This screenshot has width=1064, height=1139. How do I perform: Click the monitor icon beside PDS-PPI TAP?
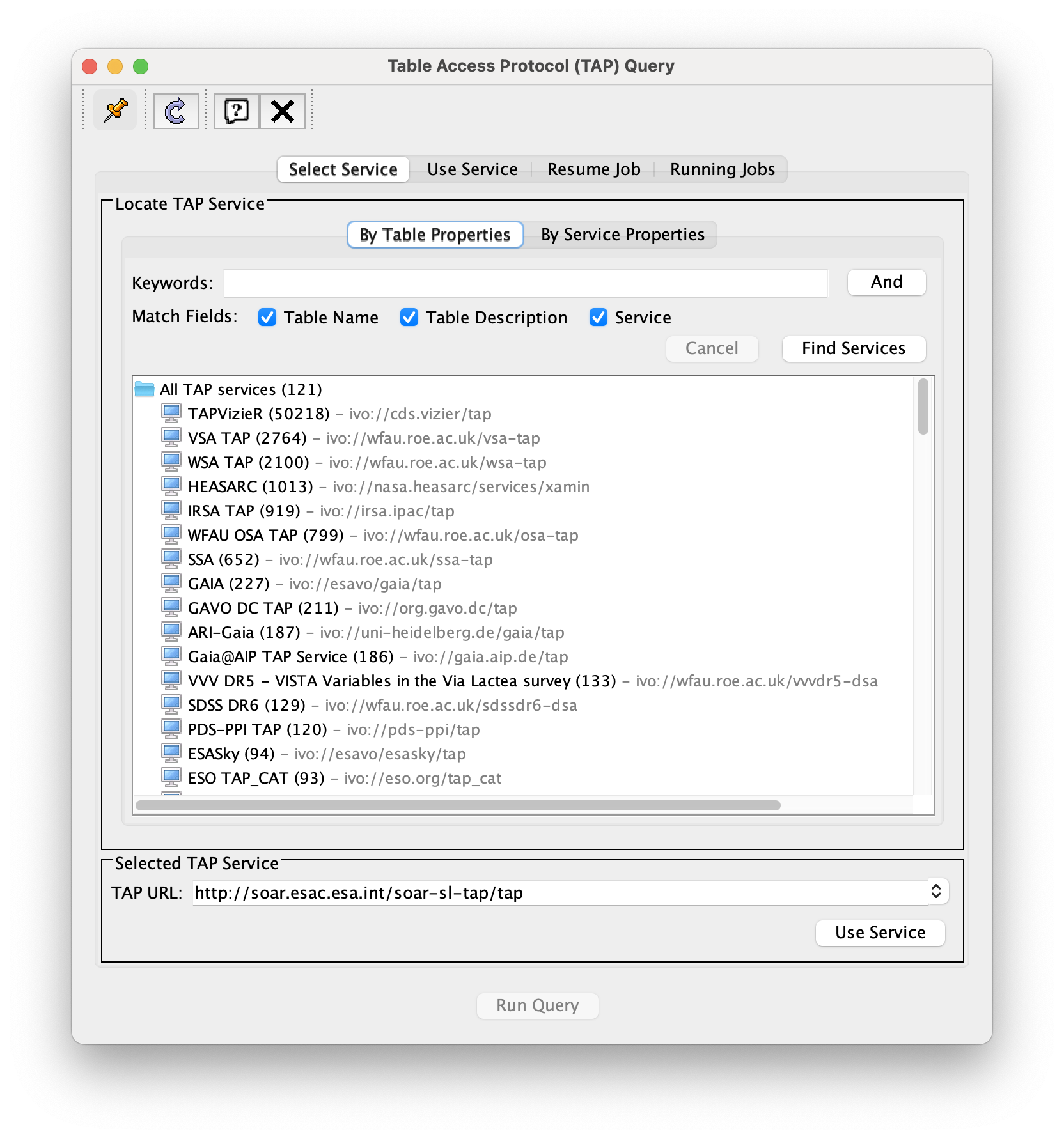pos(171,729)
